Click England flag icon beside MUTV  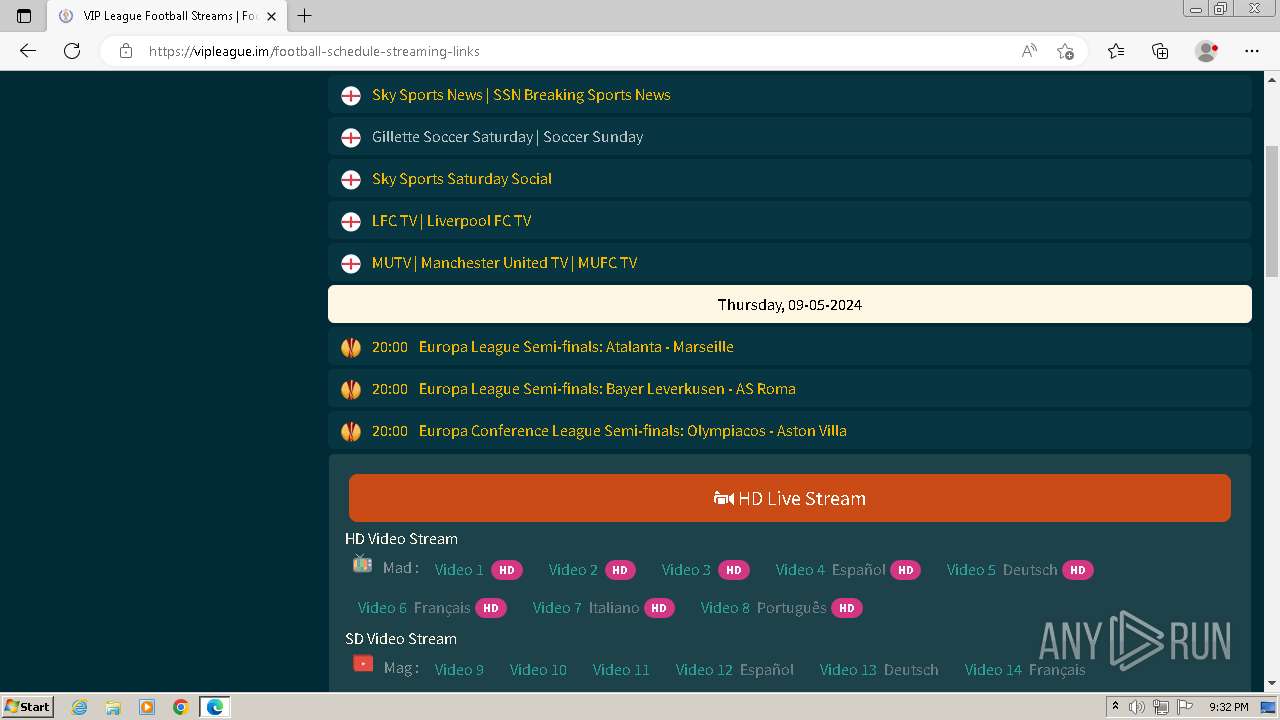(x=351, y=263)
